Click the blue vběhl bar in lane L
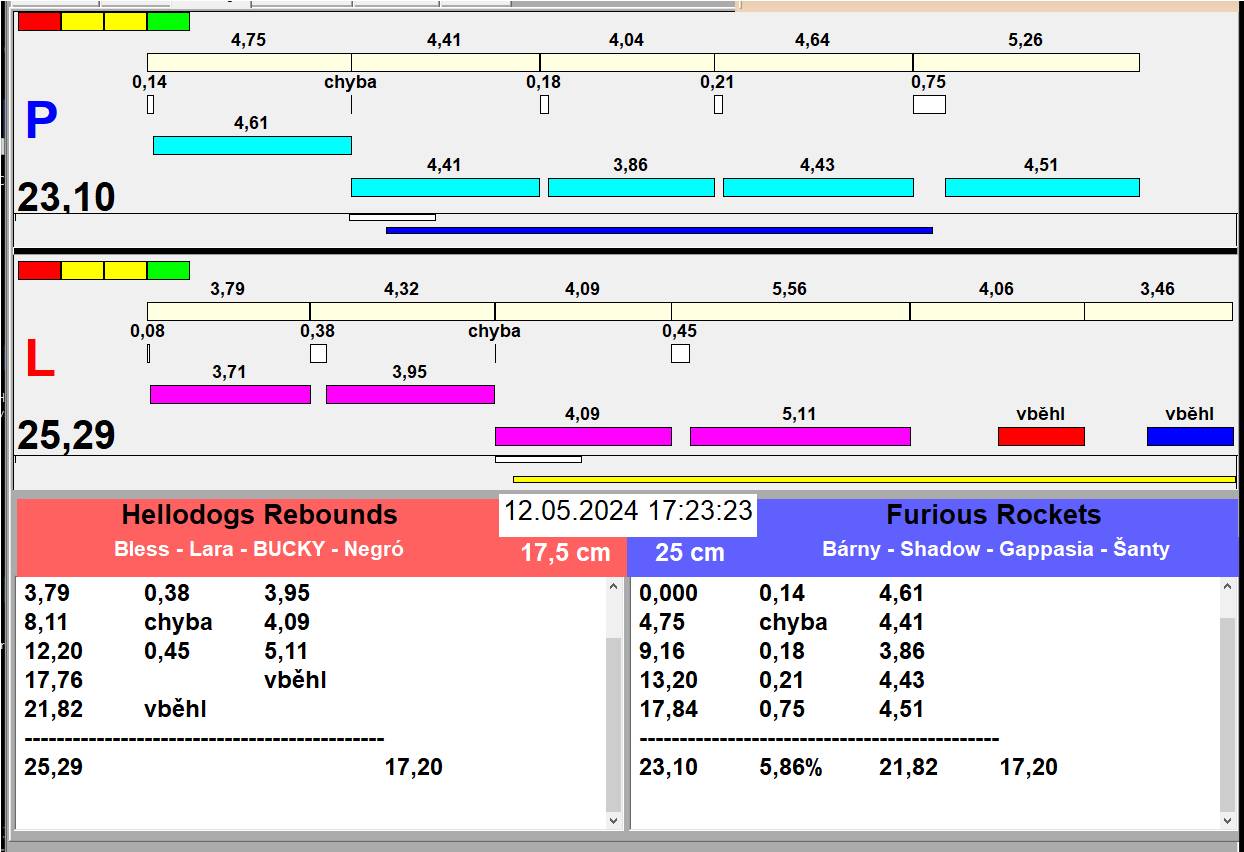Viewport: 1244px width, 852px height. click(1190, 436)
